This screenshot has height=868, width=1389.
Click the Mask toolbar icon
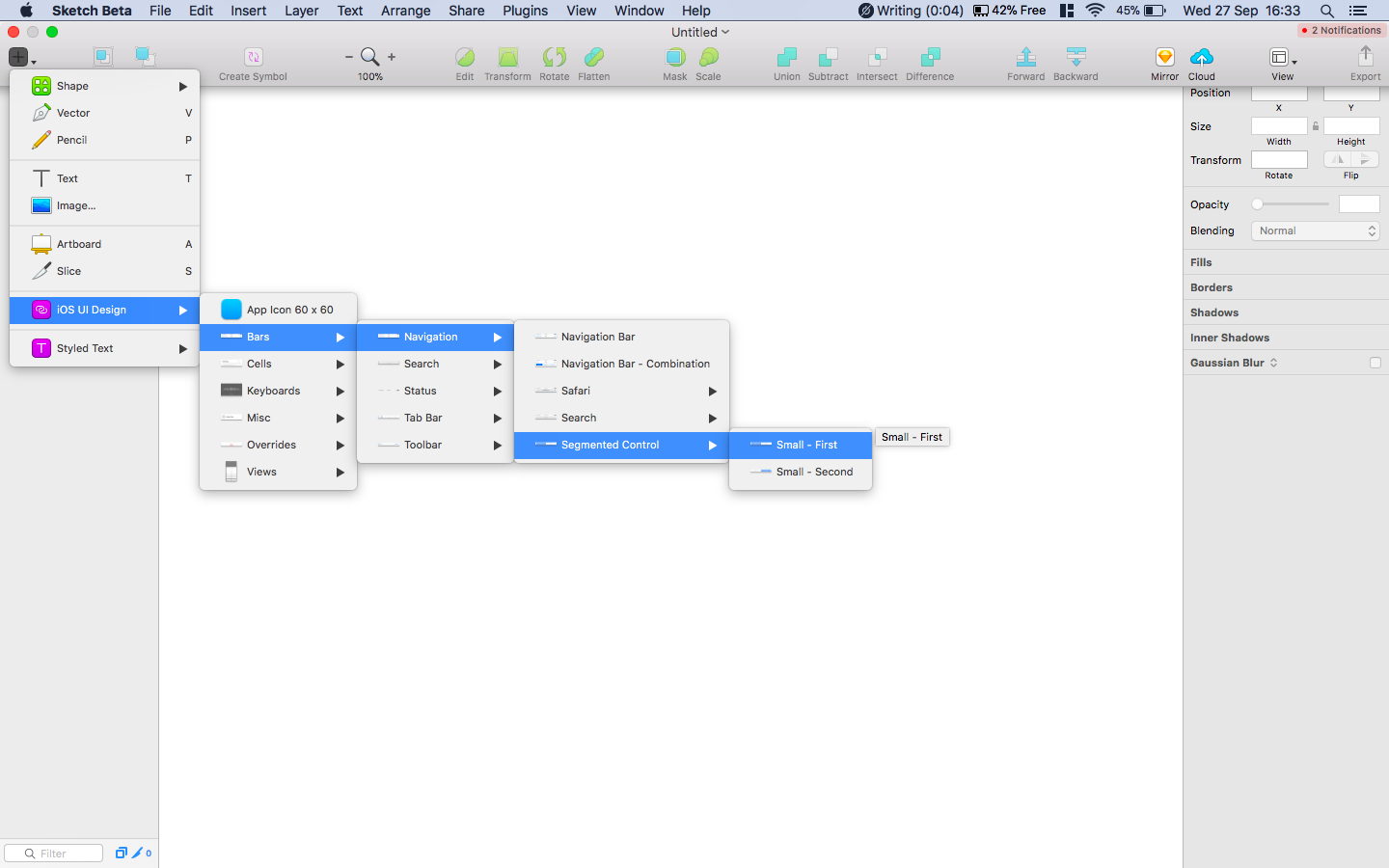675,57
